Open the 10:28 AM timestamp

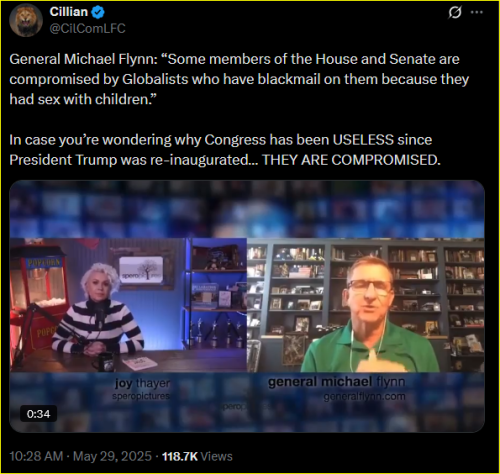coord(36,456)
